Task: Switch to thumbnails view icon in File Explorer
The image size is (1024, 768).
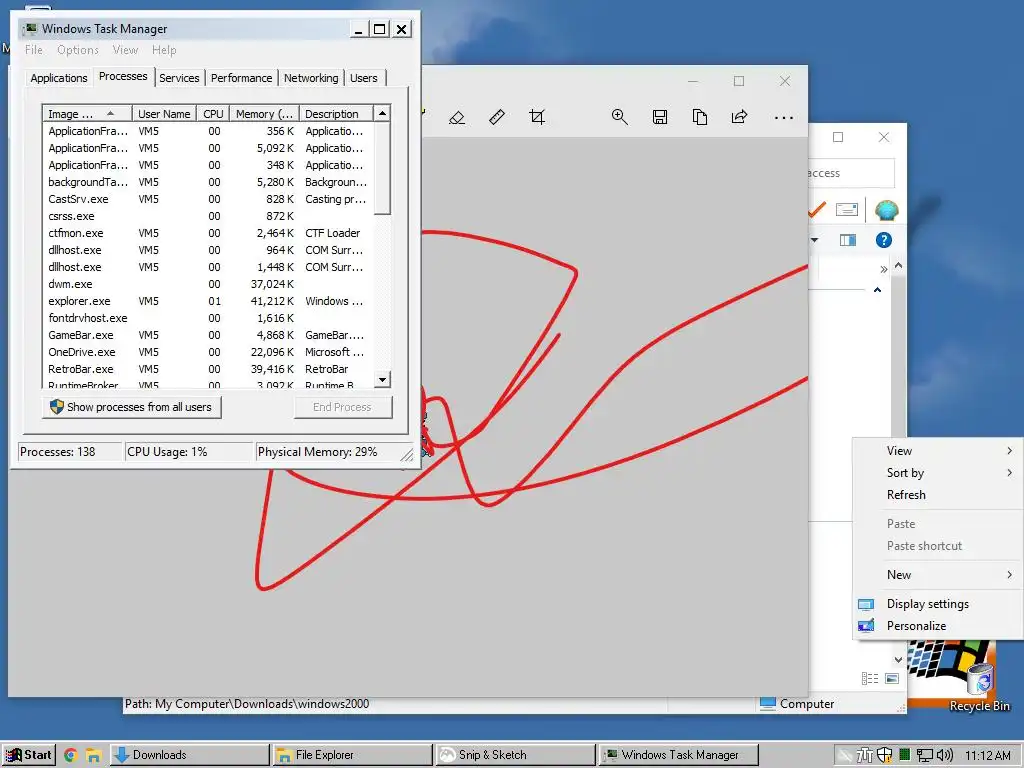Action: click(x=892, y=679)
